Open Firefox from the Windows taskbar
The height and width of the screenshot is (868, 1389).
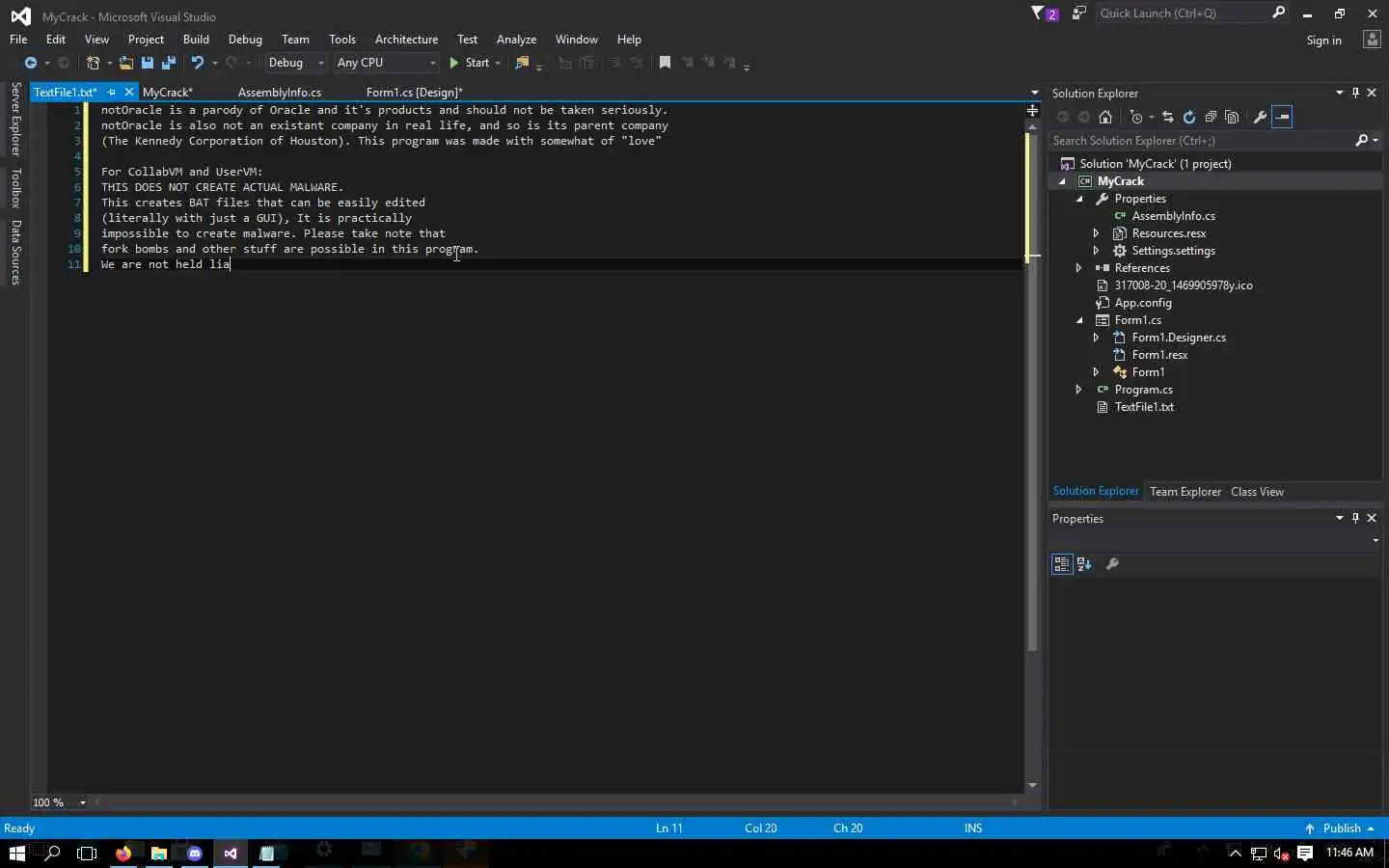(123, 853)
